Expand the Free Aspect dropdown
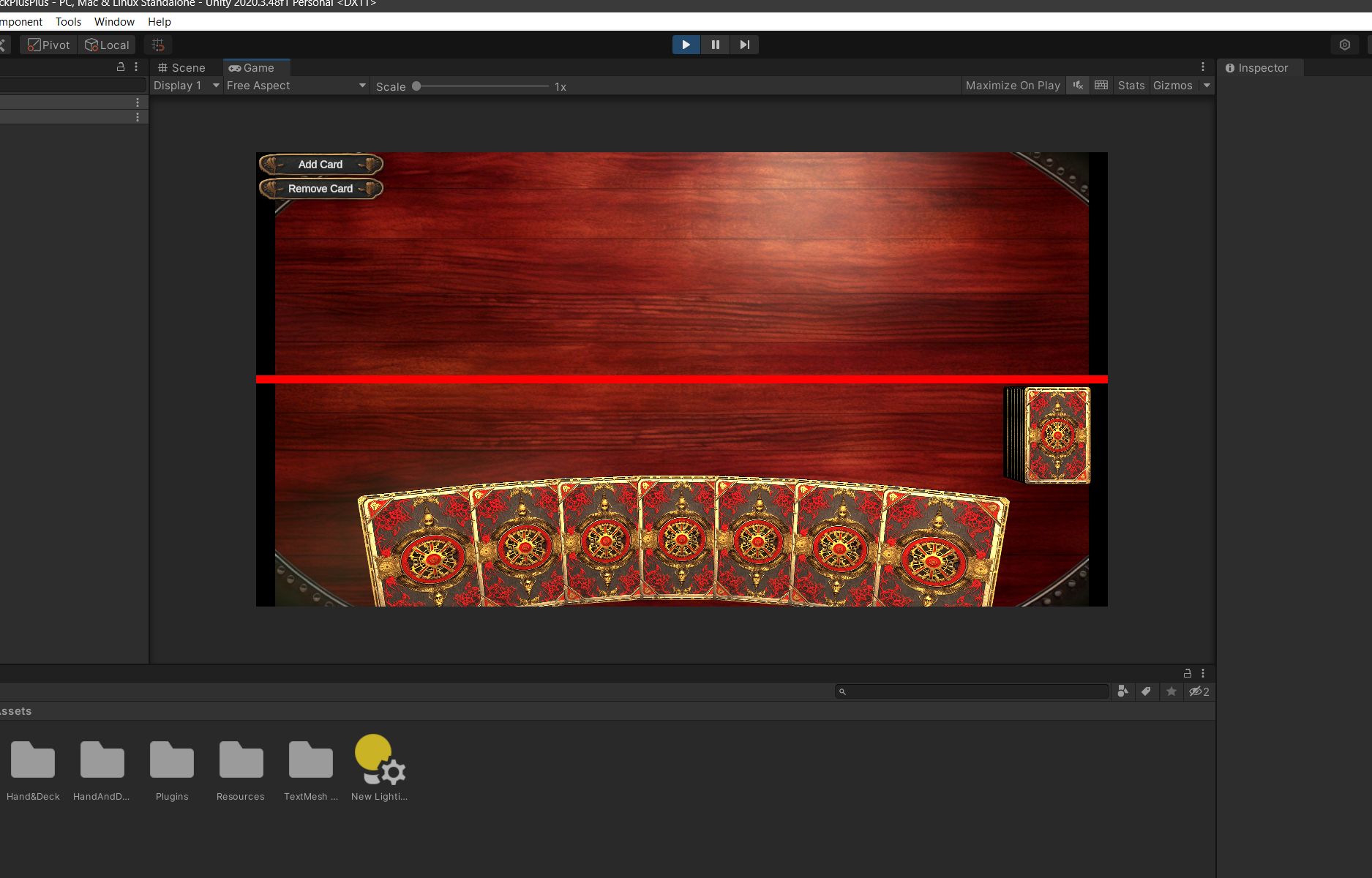Screen dimensions: 1372x878 point(296,86)
